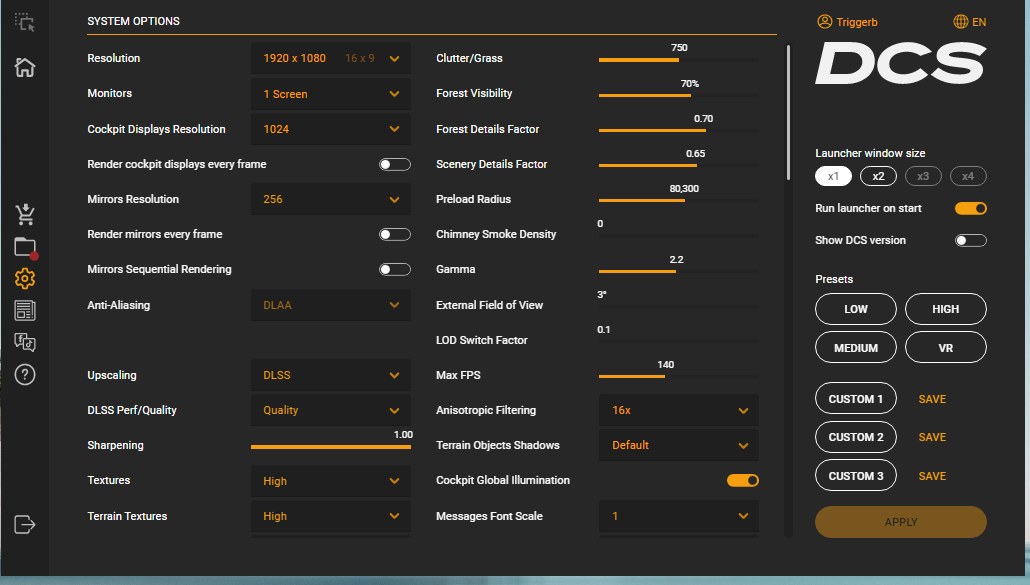Open the Anisotropic Filtering dropdown
Viewport: 1030px width, 585px height.
coord(679,410)
